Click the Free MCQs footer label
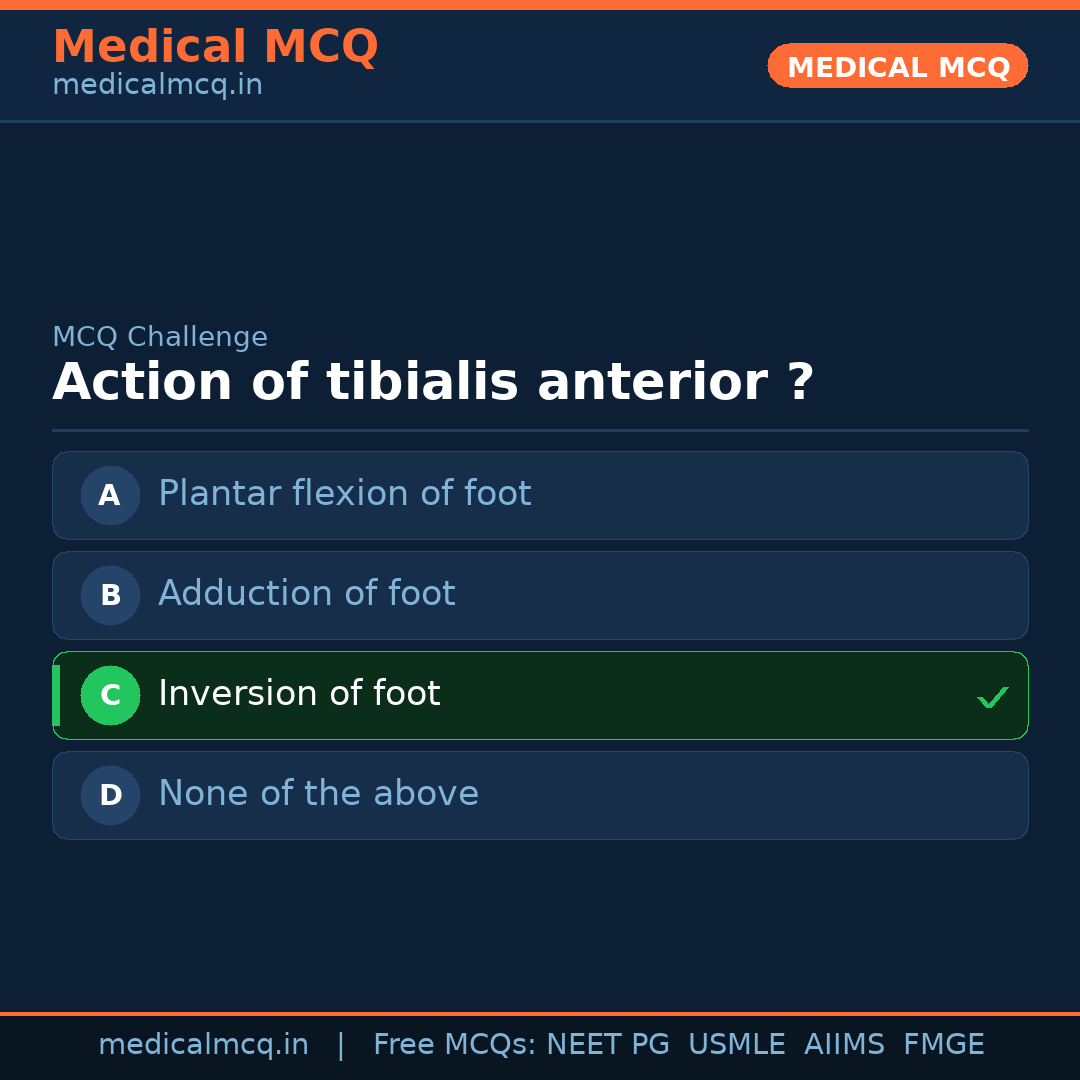 [455, 1045]
